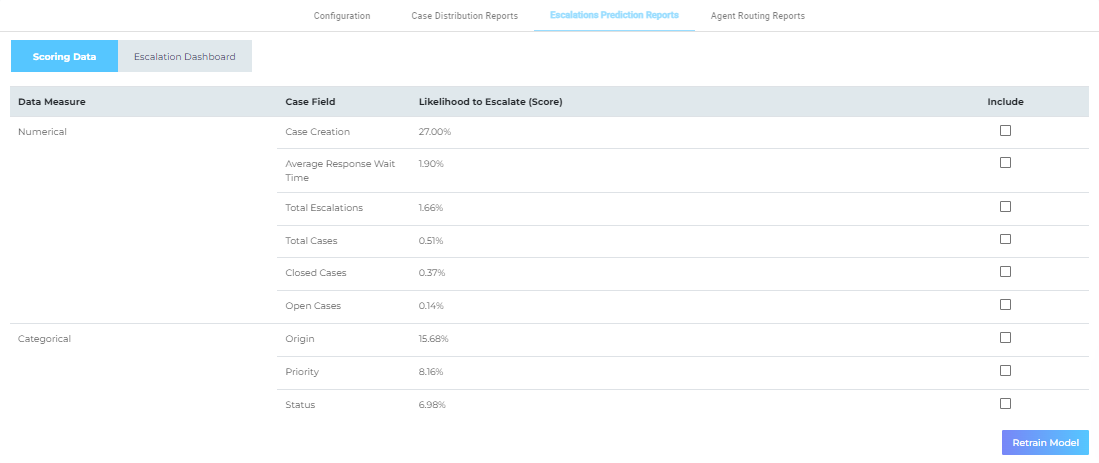Click the Scoring Data button

click(x=64, y=57)
